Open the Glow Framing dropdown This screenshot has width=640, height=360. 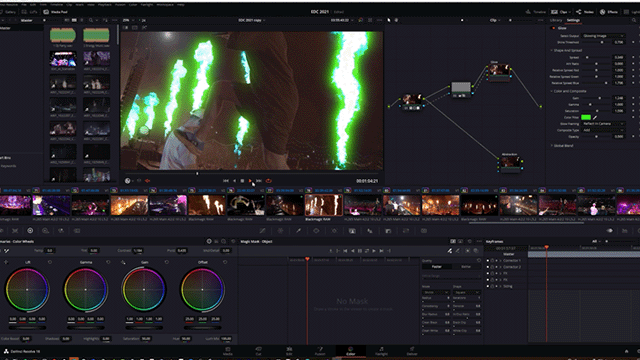(603, 124)
